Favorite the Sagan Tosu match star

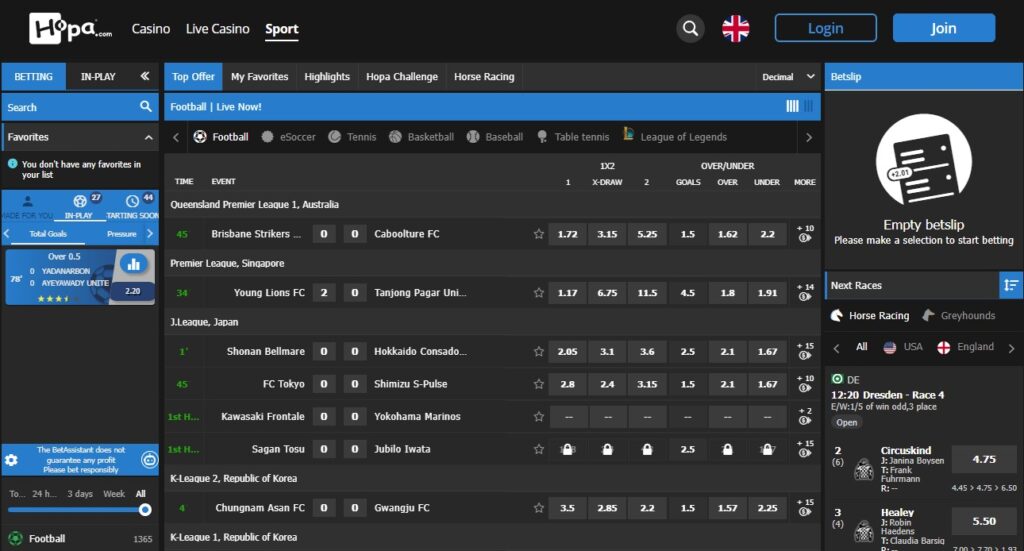[538, 449]
